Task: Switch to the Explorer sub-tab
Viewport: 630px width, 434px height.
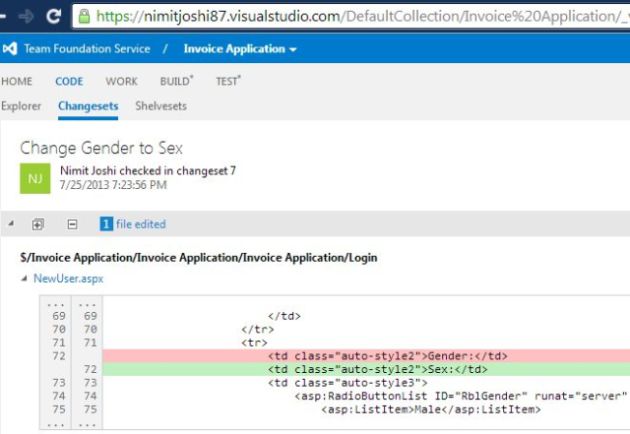Action: tap(21, 106)
